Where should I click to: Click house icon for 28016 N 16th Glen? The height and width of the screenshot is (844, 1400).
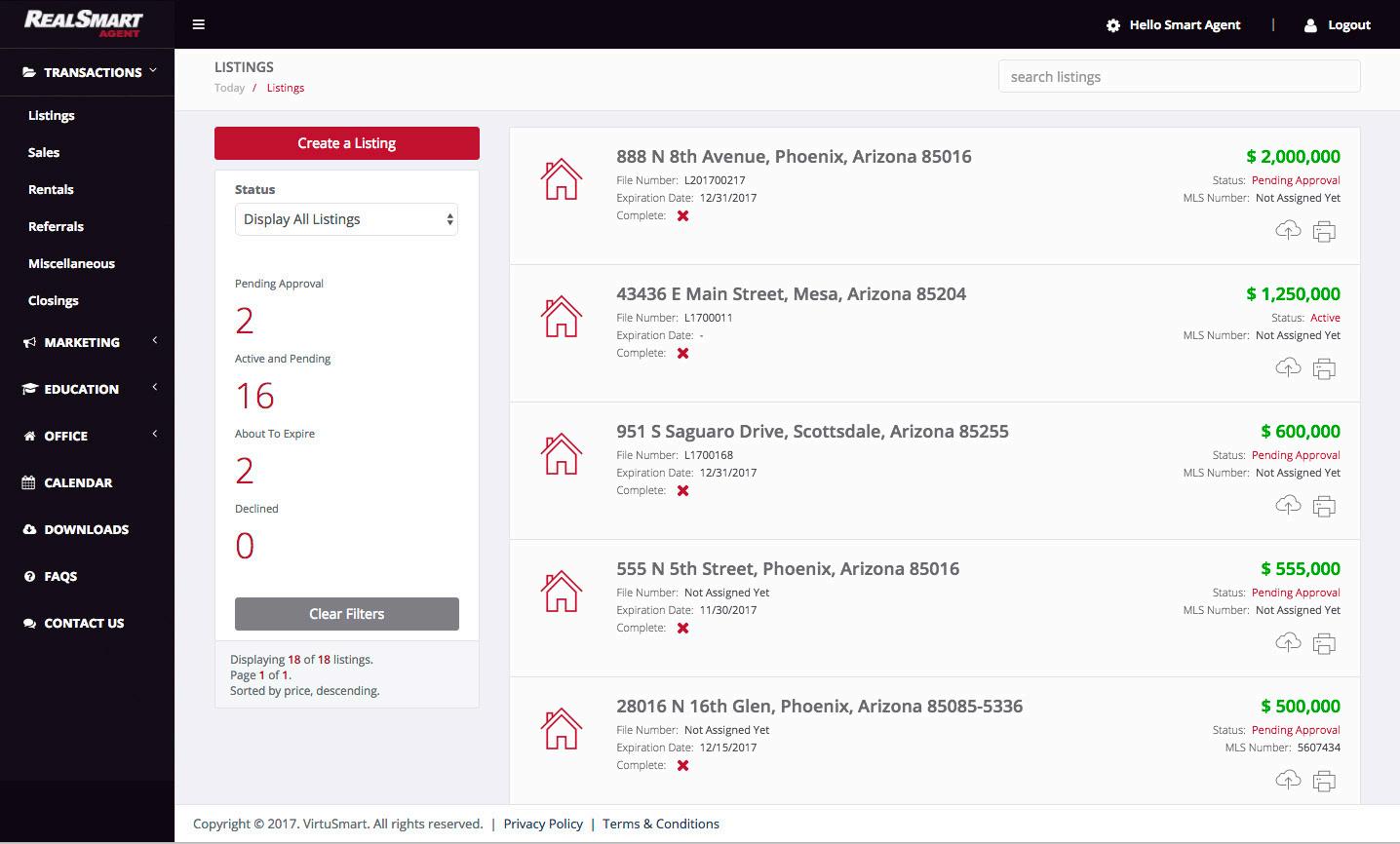coord(562,728)
